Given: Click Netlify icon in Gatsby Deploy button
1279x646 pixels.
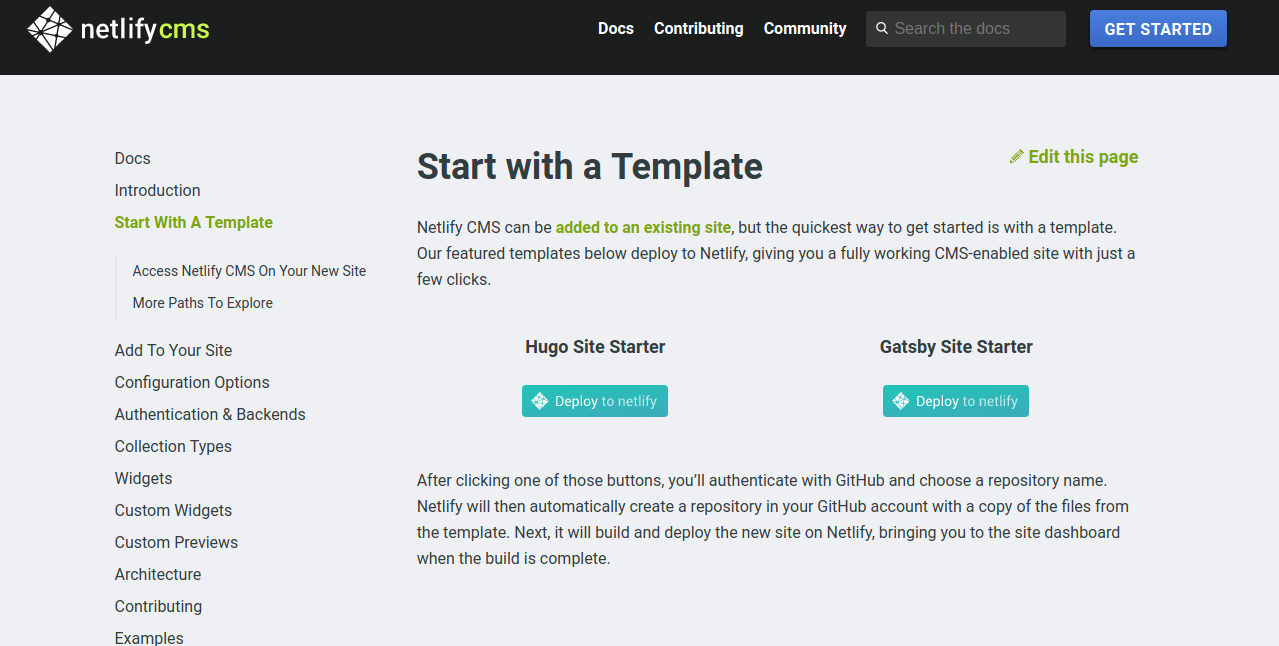Looking at the screenshot, I should point(901,401).
